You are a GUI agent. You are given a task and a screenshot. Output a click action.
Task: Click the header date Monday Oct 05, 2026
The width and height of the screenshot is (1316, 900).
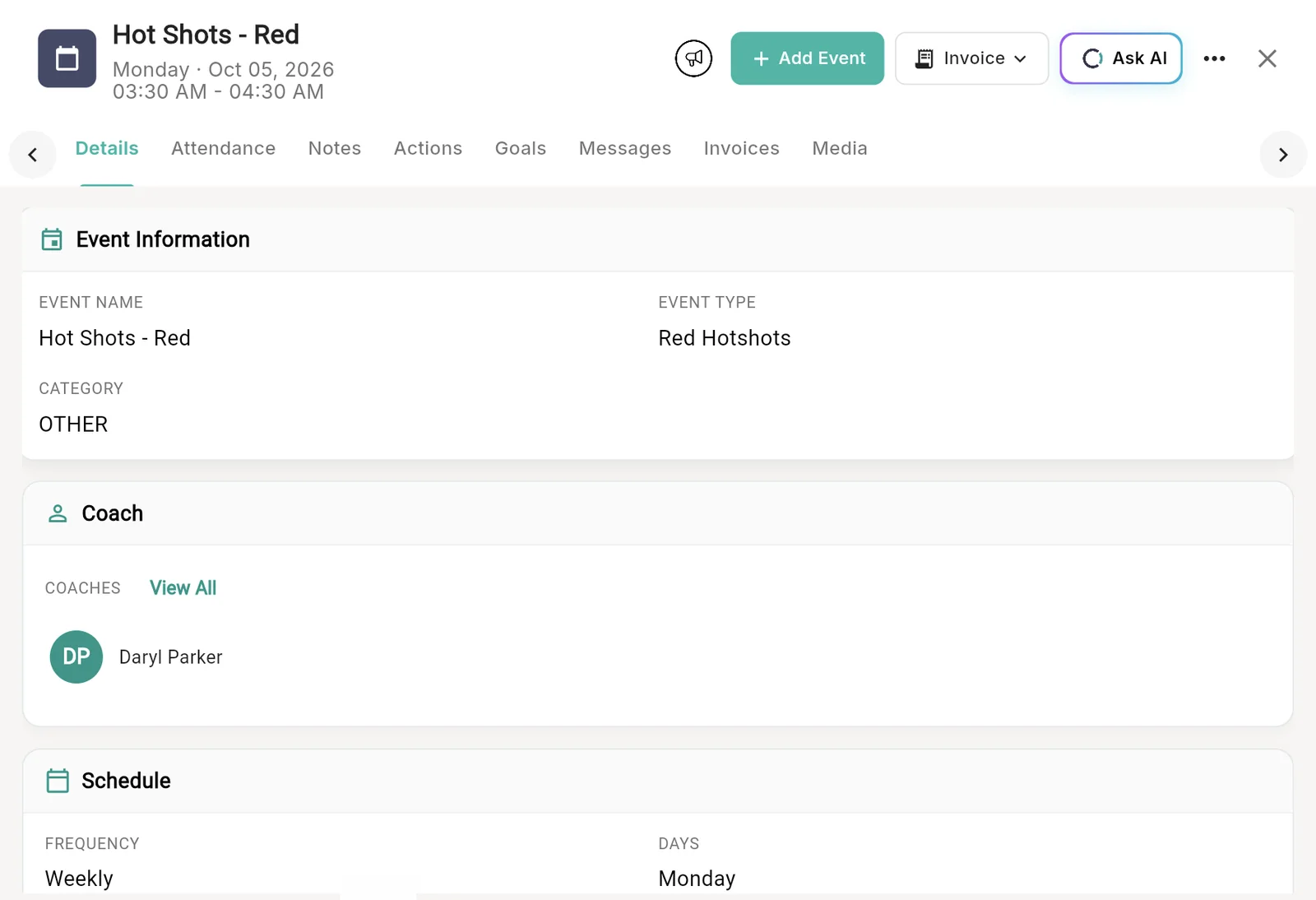pos(223,69)
